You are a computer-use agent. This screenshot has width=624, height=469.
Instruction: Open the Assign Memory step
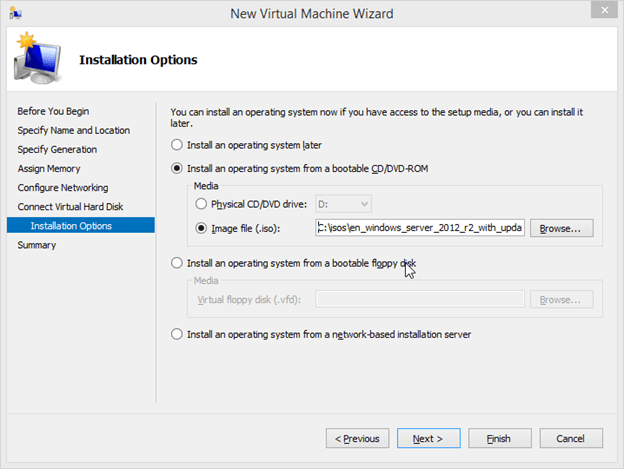49,168
